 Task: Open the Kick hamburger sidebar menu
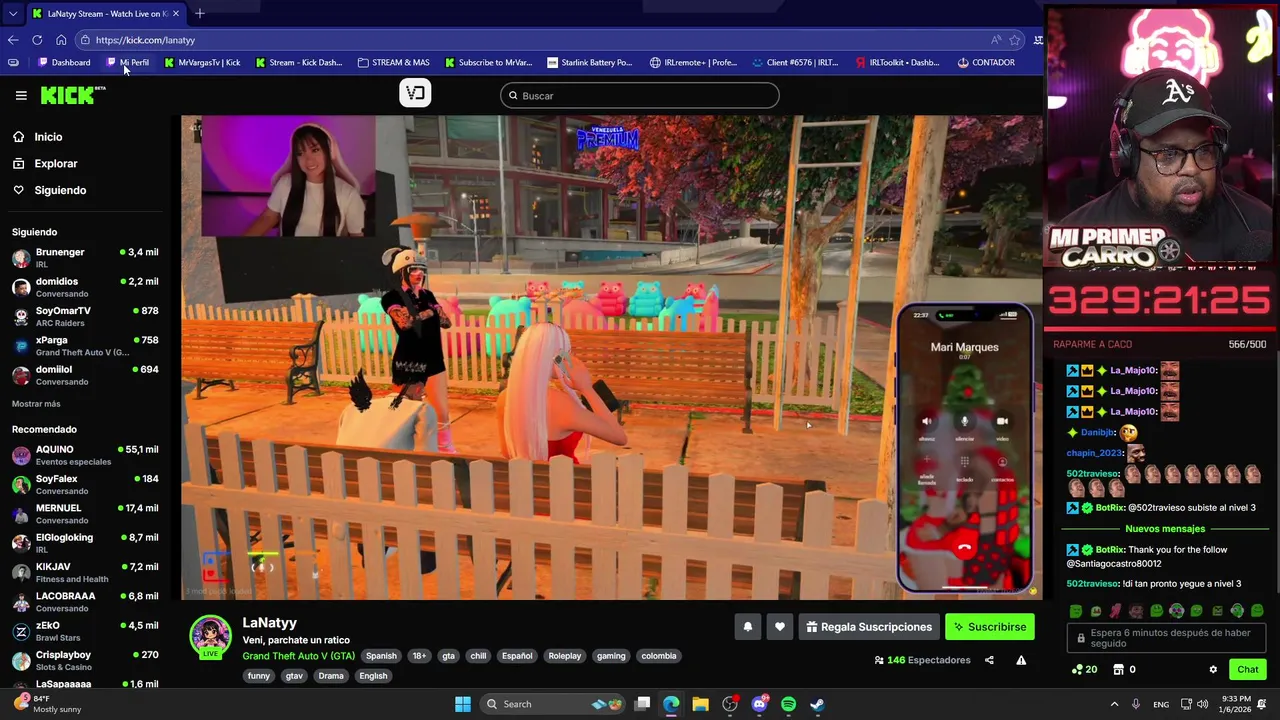pos(21,95)
